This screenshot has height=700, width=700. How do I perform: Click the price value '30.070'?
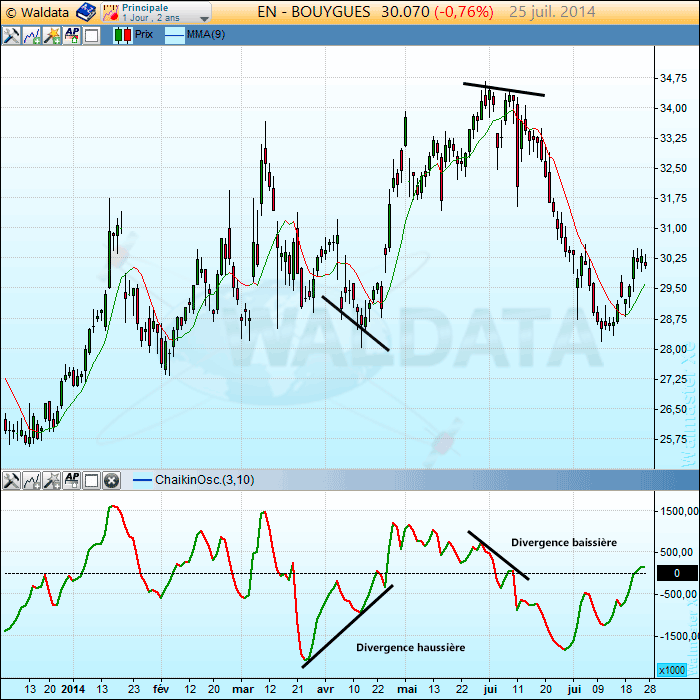(x=405, y=12)
